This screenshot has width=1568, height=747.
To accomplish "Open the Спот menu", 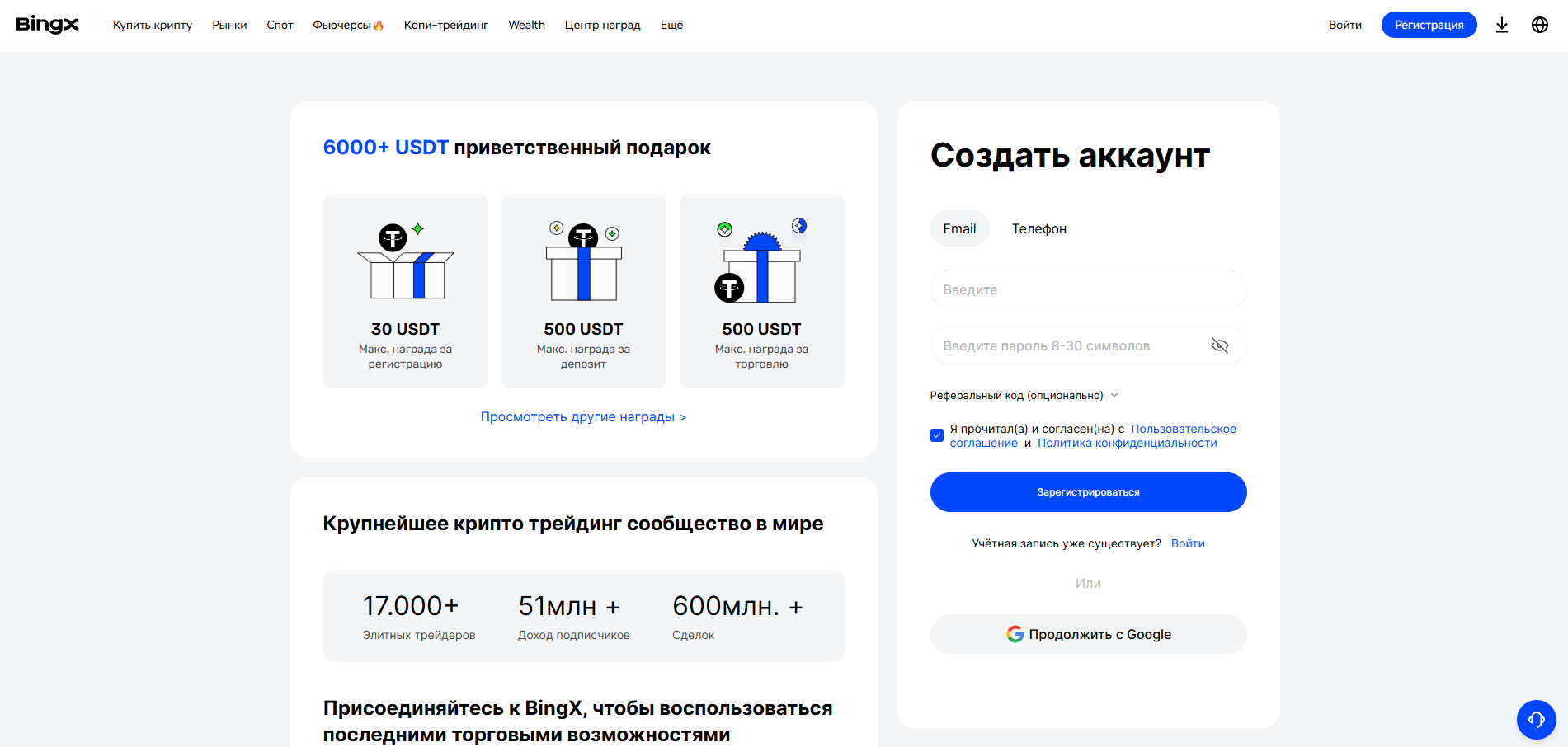I will (x=280, y=25).
